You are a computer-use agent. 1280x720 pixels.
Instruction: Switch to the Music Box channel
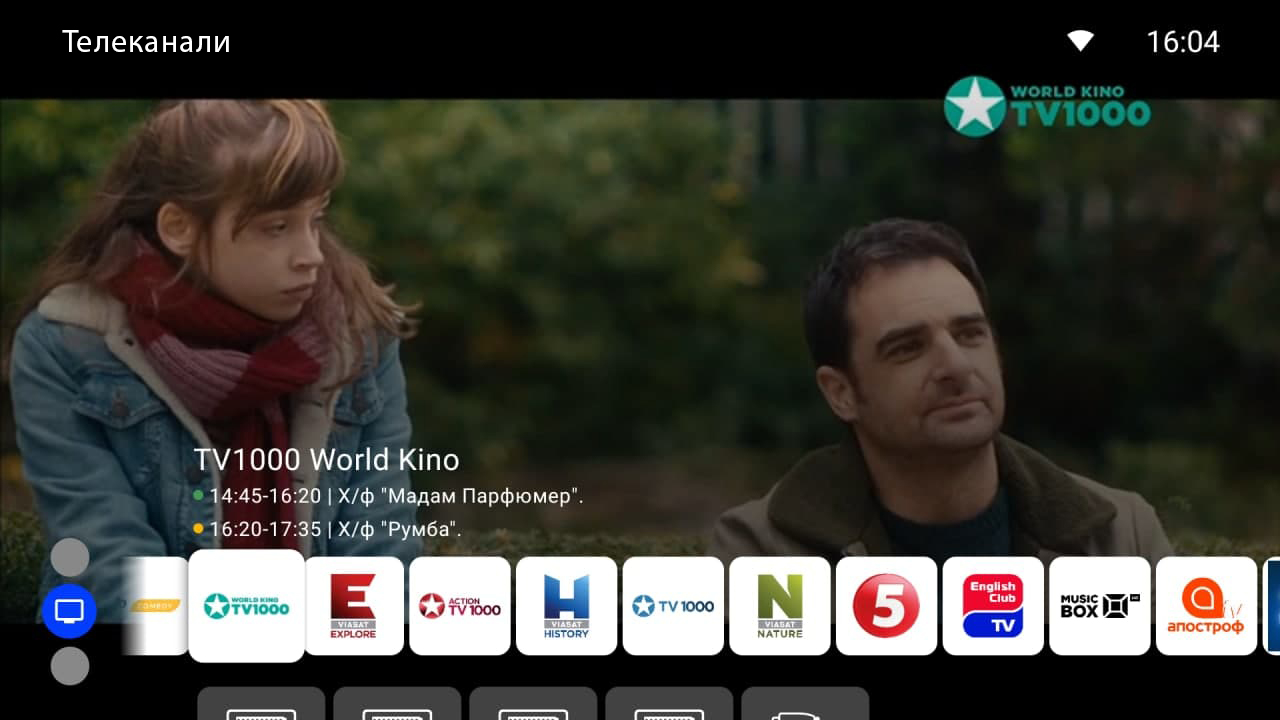[1100, 606]
